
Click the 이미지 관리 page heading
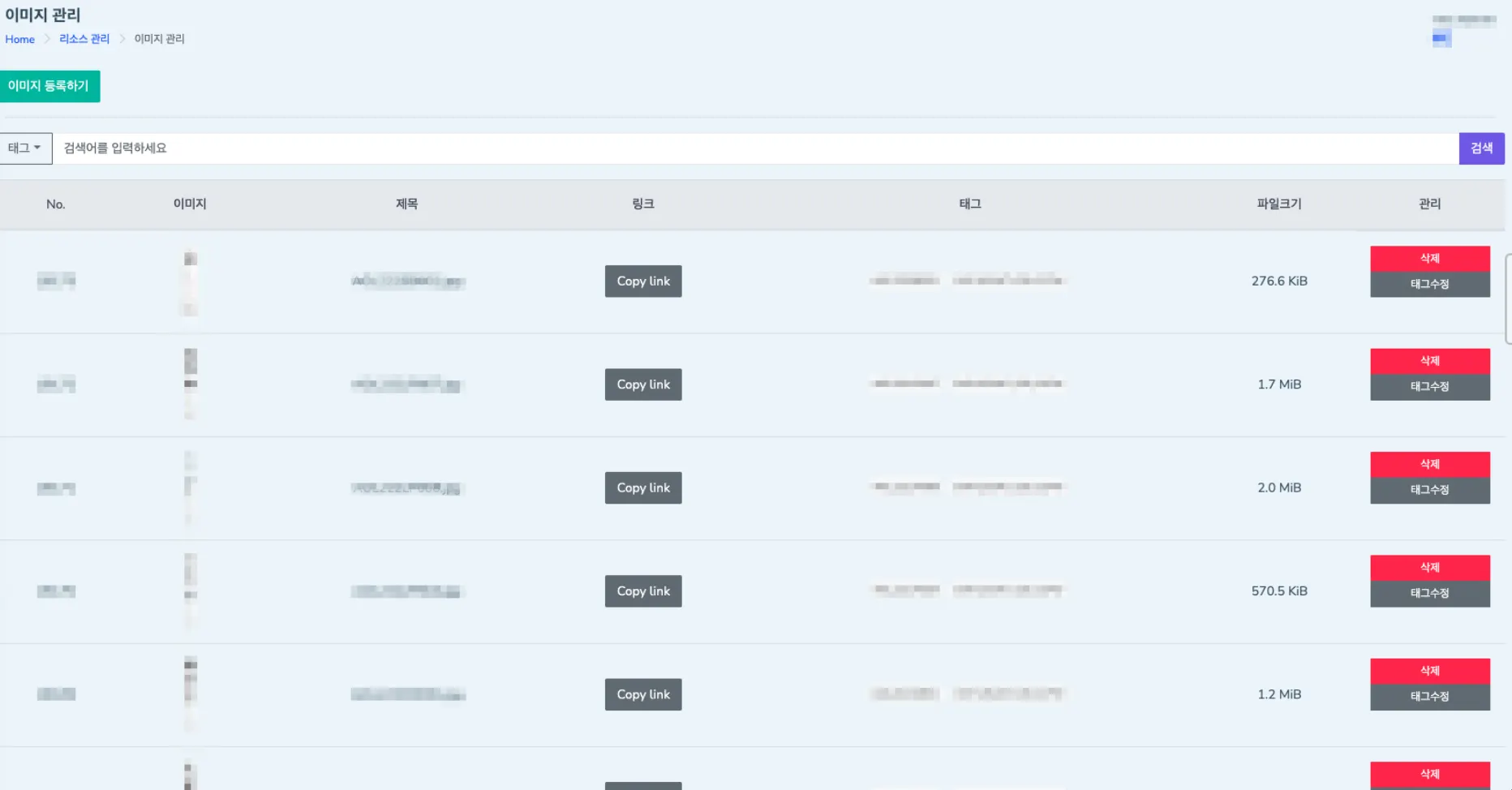43,15
